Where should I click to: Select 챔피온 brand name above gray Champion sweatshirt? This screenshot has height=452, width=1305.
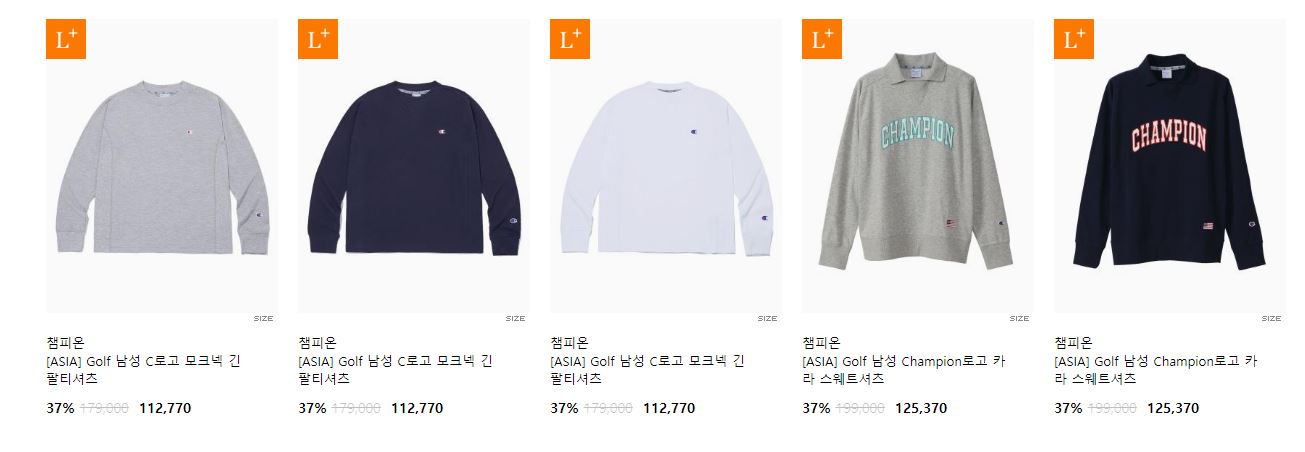point(821,343)
